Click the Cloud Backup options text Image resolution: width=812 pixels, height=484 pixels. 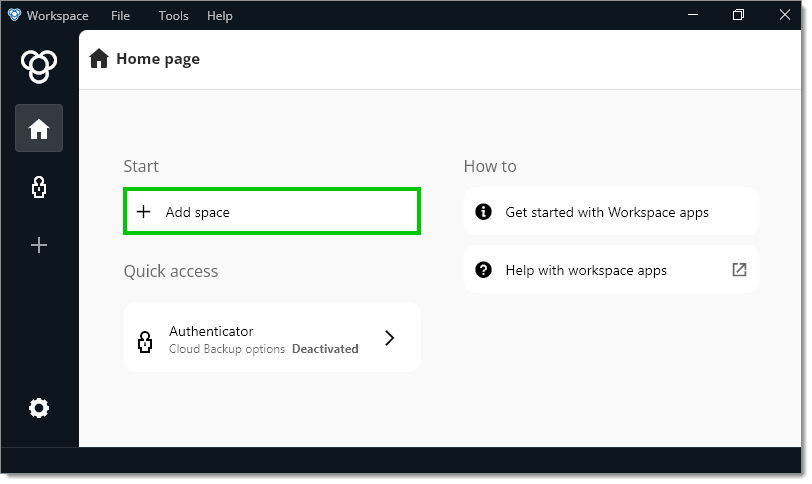point(227,349)
